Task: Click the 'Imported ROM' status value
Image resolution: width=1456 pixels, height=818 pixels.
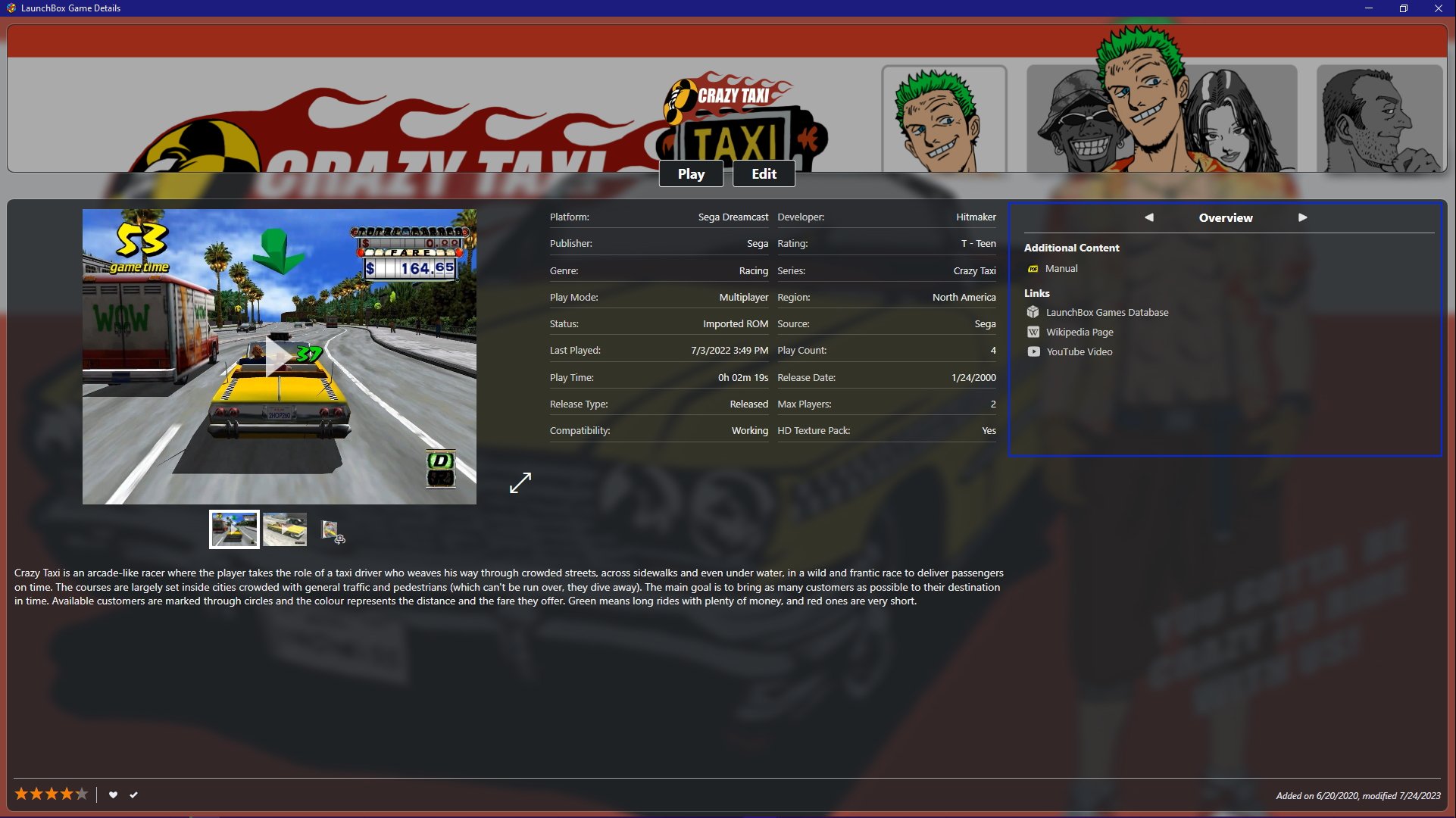Action: 735,323
